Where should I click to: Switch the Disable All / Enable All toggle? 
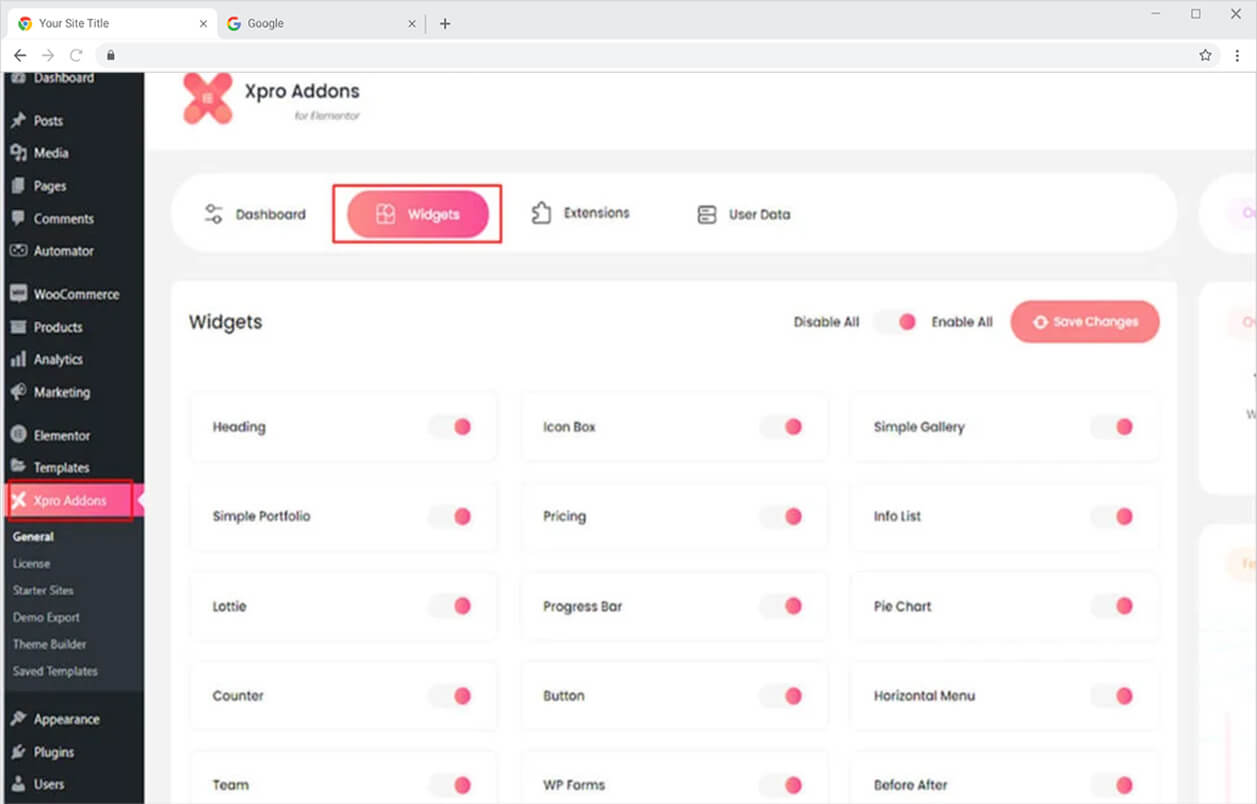pos(895,322)
